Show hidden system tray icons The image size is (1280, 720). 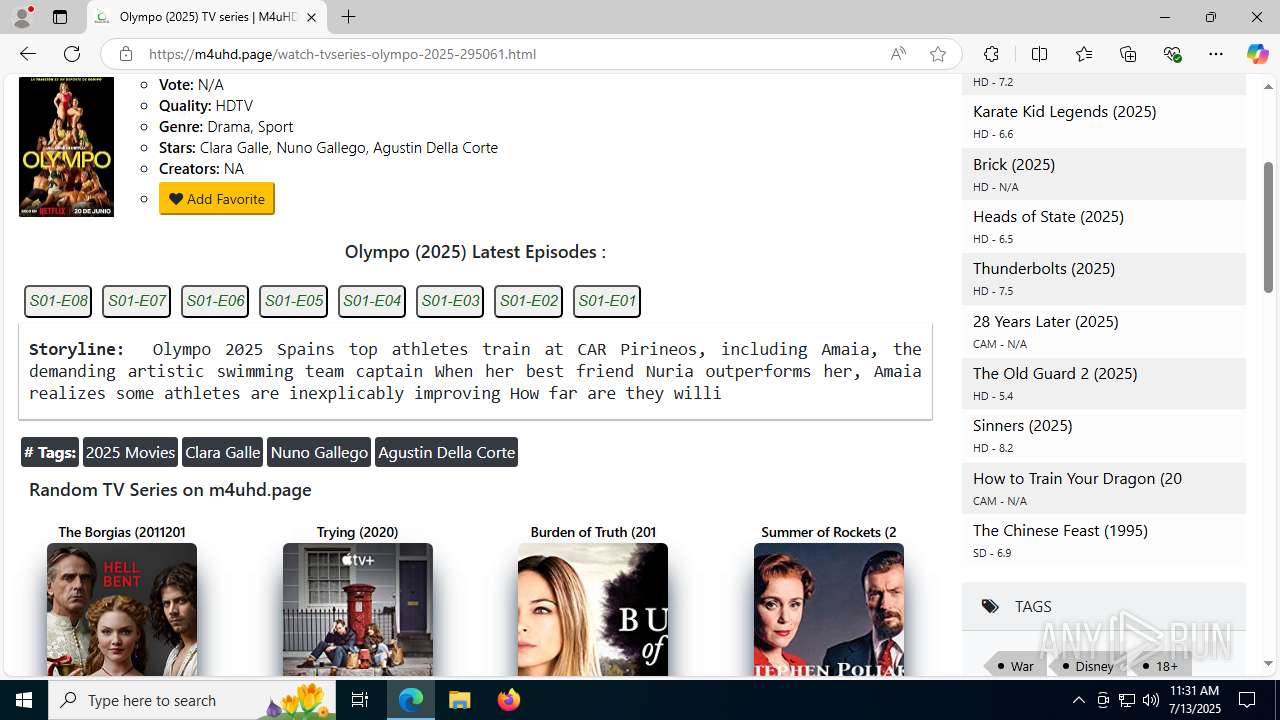point(1078,700)
